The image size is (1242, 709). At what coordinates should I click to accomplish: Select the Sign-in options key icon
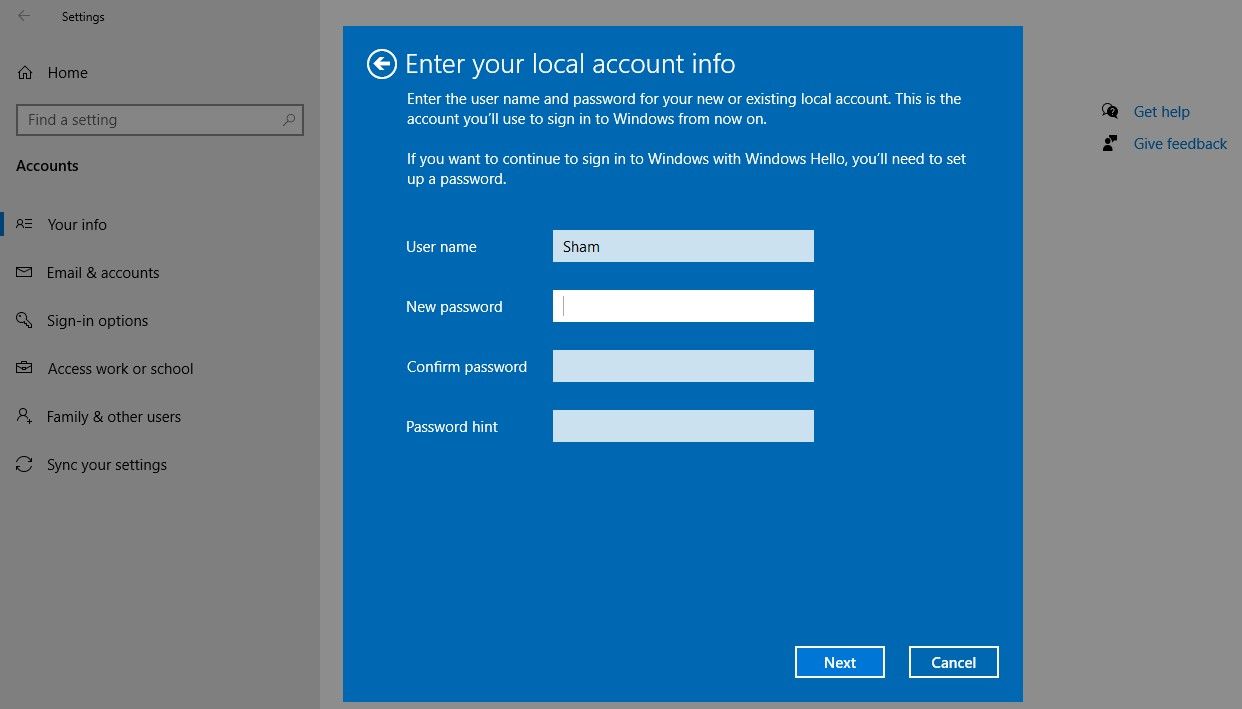(25, 320)
